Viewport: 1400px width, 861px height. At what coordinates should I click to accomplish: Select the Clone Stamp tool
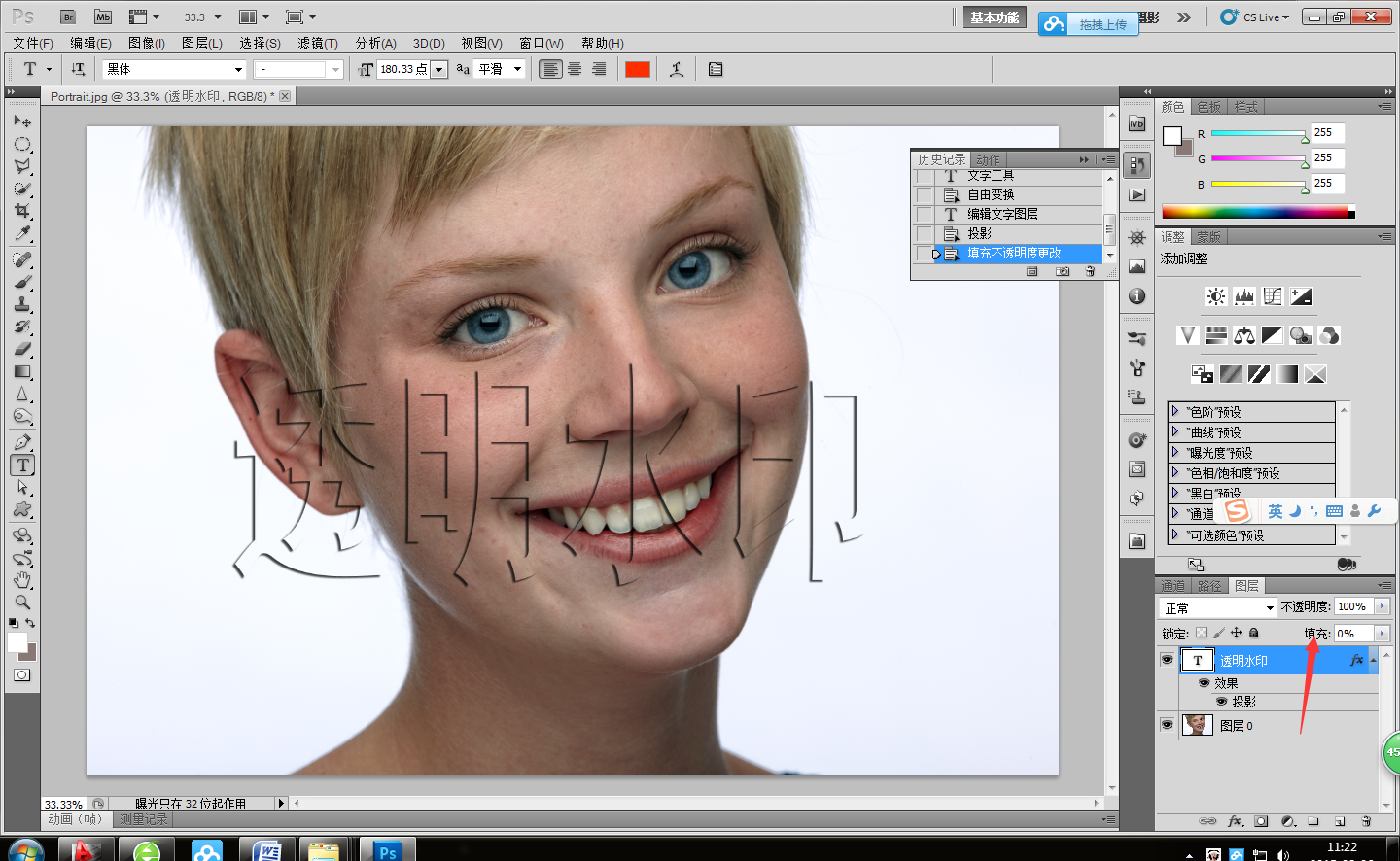[x=22, y=305]
